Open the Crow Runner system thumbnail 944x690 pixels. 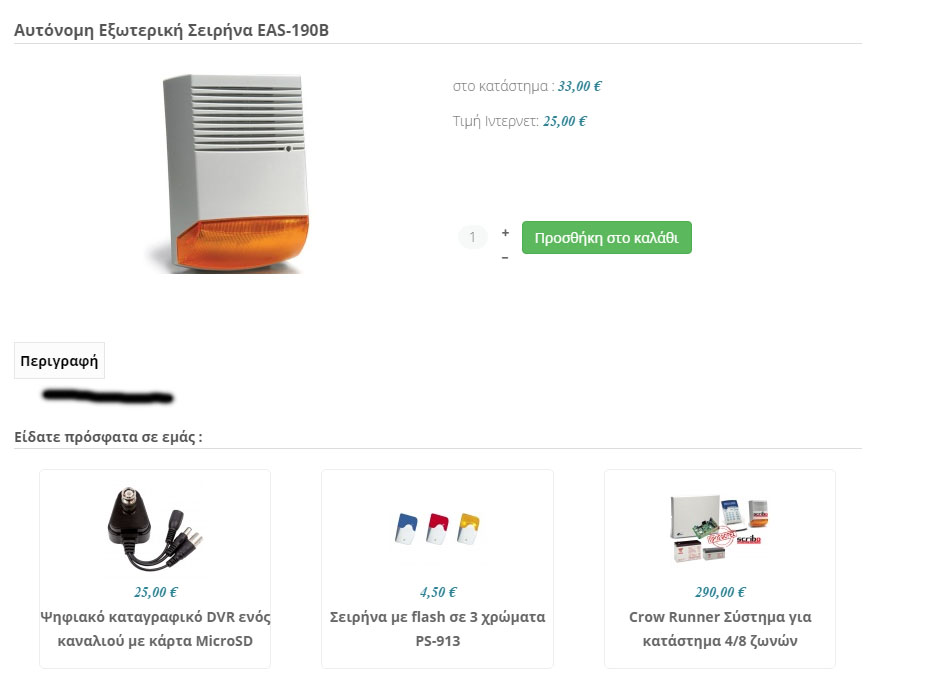(720, 529)
